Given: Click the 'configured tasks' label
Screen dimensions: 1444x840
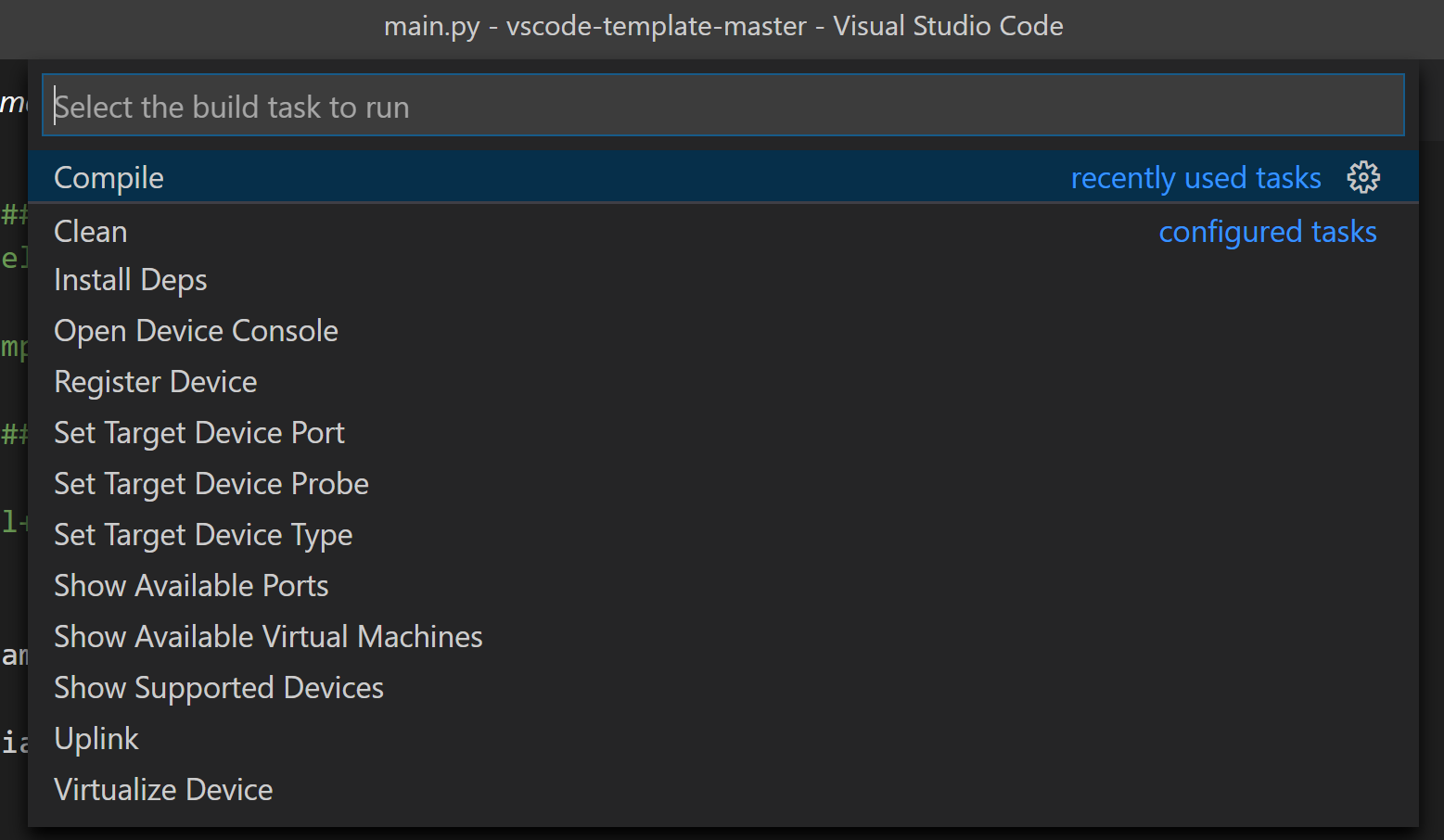Looking at the screenshot, I should pyautogui.click(x=1268, y=231).
